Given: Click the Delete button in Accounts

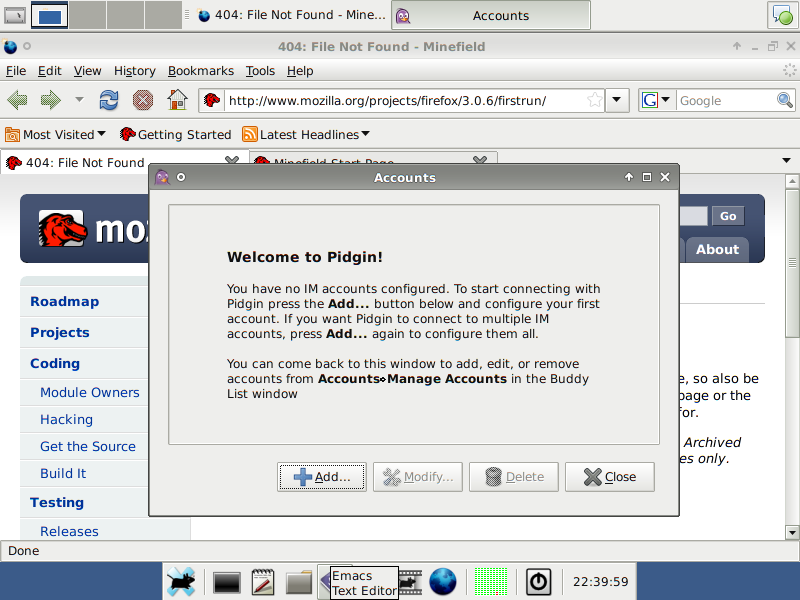Looking at the screenshot, I should (514, 477).
